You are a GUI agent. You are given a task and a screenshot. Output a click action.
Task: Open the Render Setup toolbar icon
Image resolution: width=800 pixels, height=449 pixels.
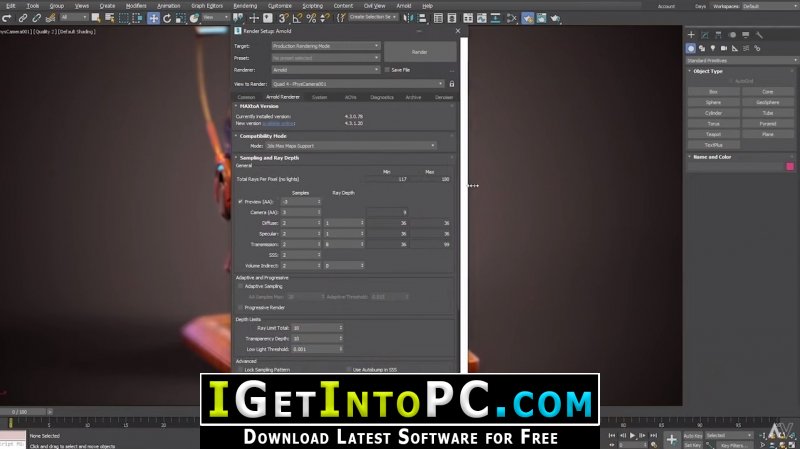coord(528,18)
